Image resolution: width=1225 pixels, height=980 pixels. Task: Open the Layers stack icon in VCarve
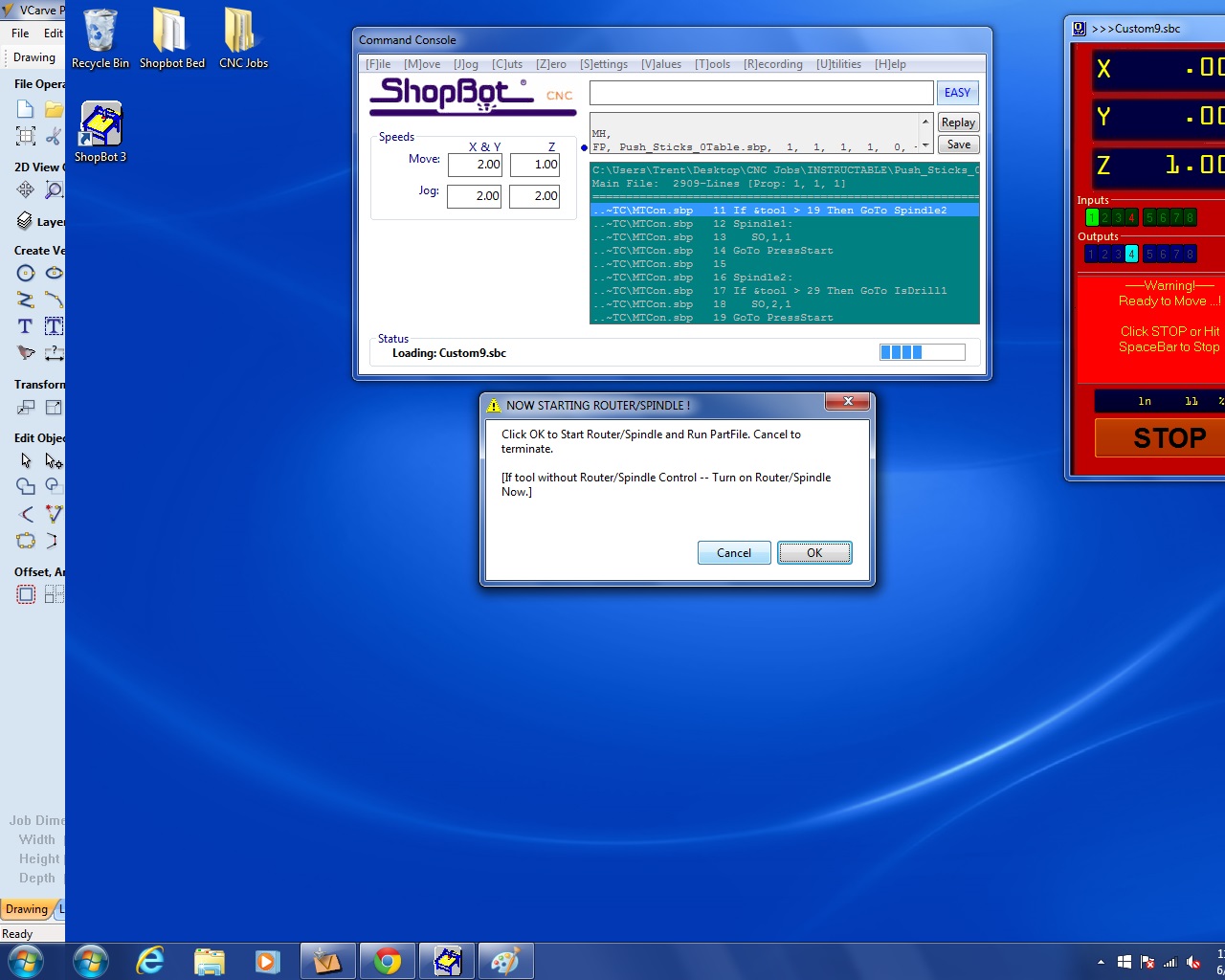pos(25,221)
